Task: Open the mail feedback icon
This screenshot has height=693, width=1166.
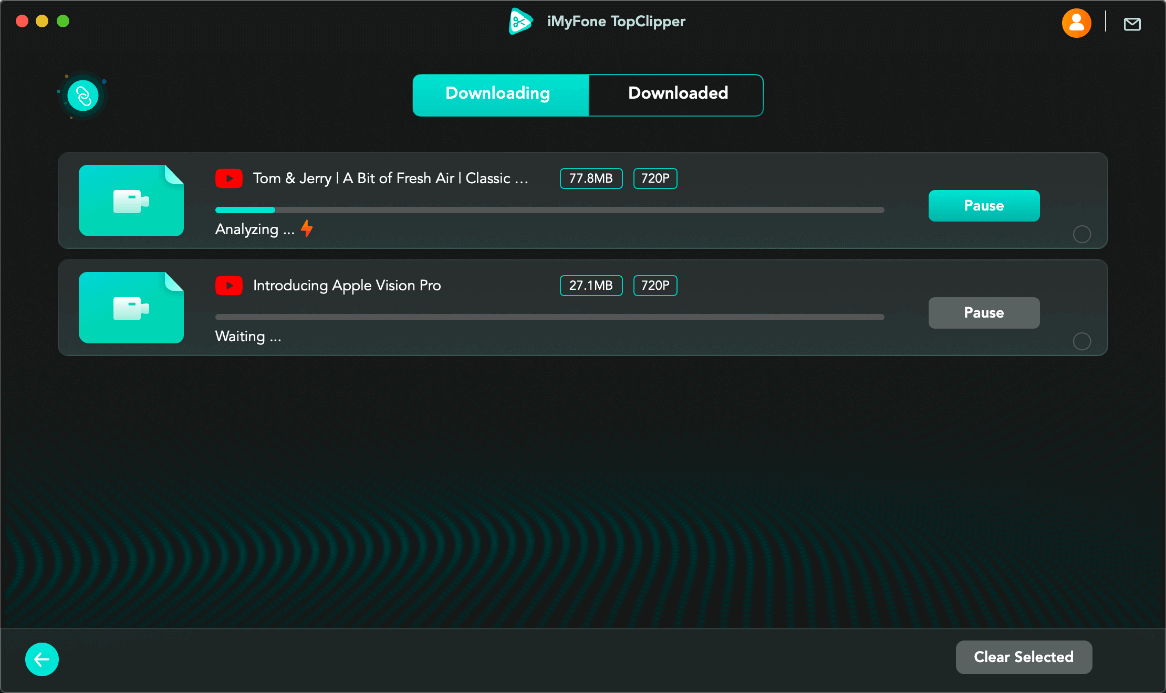Action: (x=1132, y=24)
